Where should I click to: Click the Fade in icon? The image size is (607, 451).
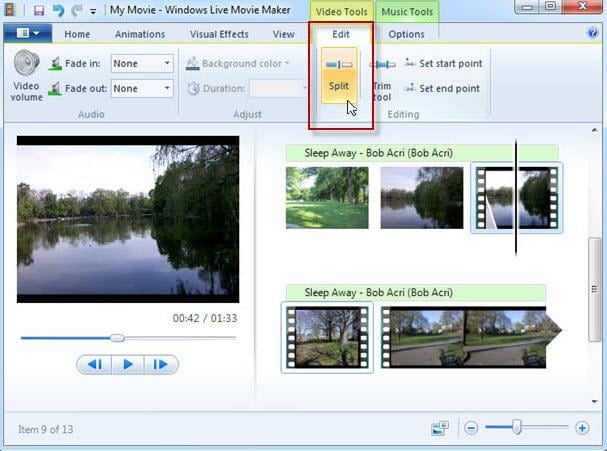[x=55, y=63]
